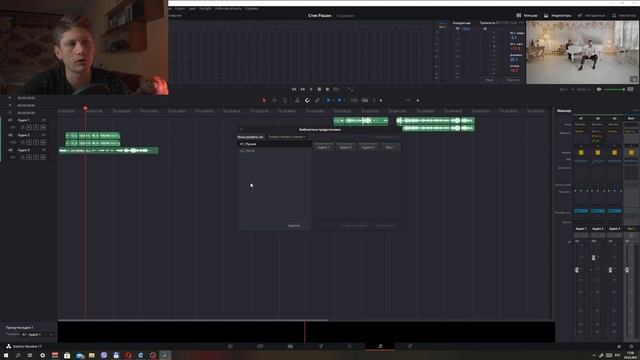Solo track A1 with S button
Screen dimensions: 640x360
(x=36, y=128)
